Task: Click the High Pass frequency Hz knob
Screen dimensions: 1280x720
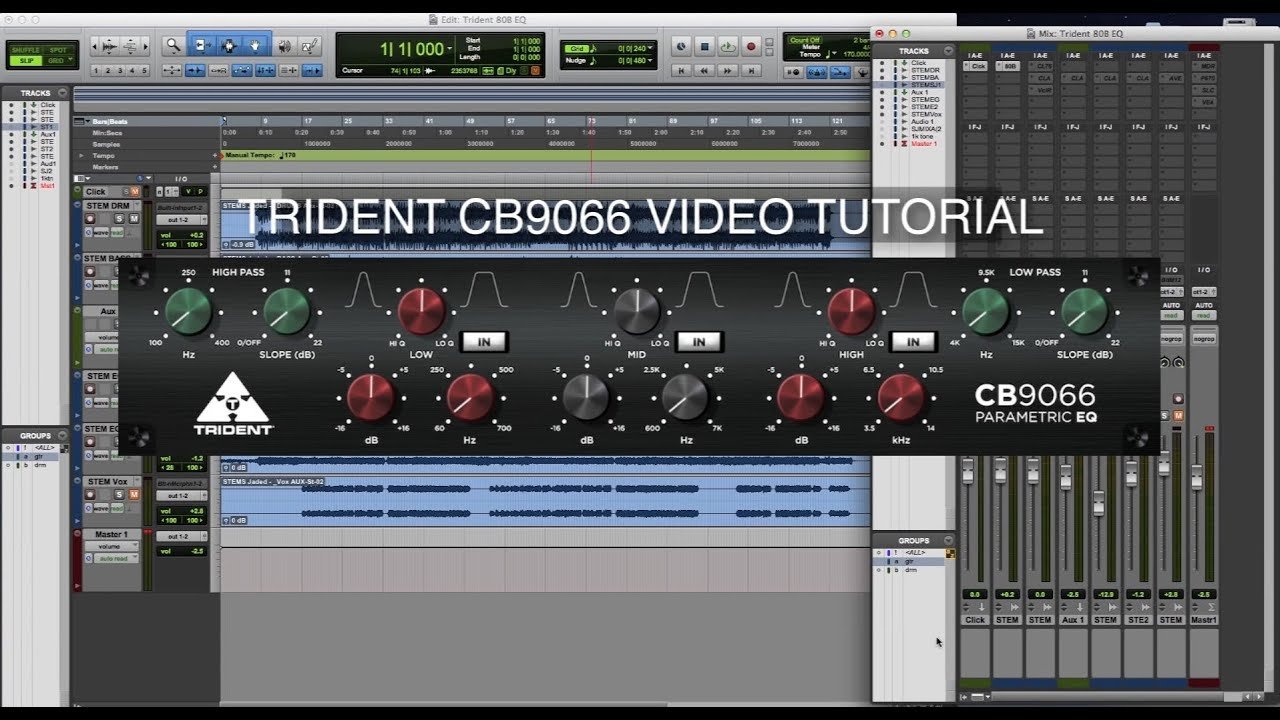Action: coord(188,311)
